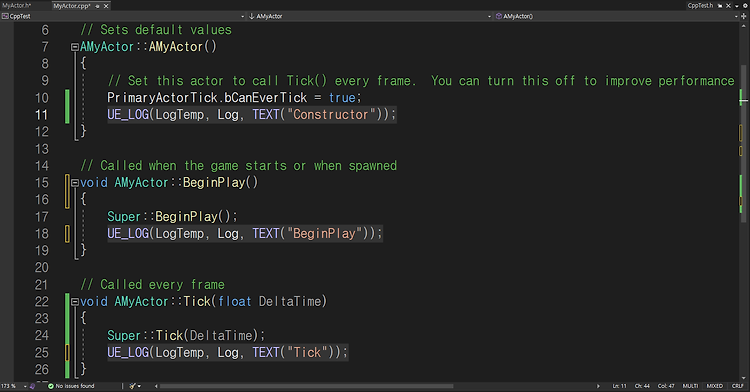Open the No issues found status
The image size is (750, 392).
click(x=71, y=386)
